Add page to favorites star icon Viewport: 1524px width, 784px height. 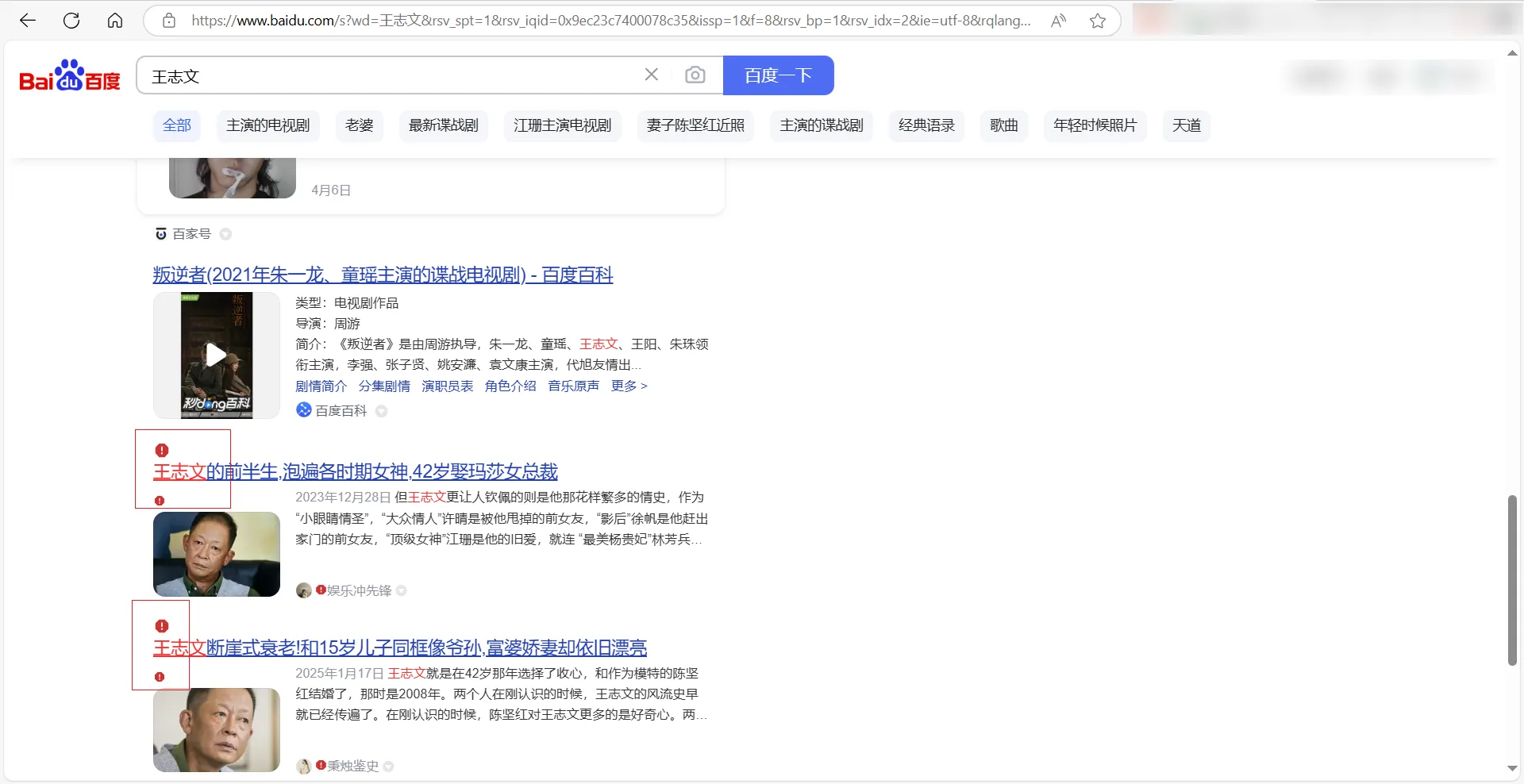[1098, 21]
